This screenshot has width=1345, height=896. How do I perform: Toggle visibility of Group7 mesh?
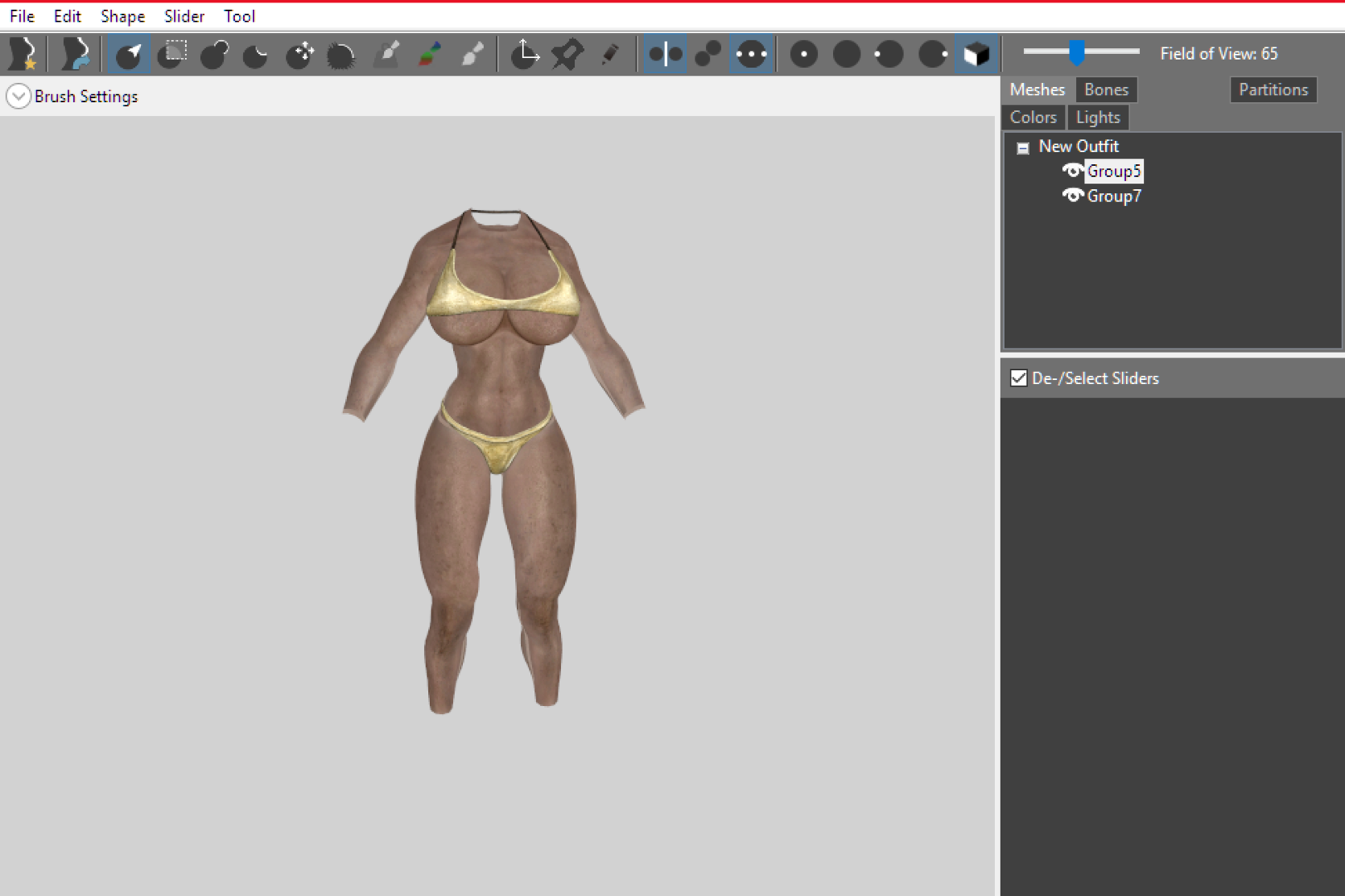[x=1072, y=196]
